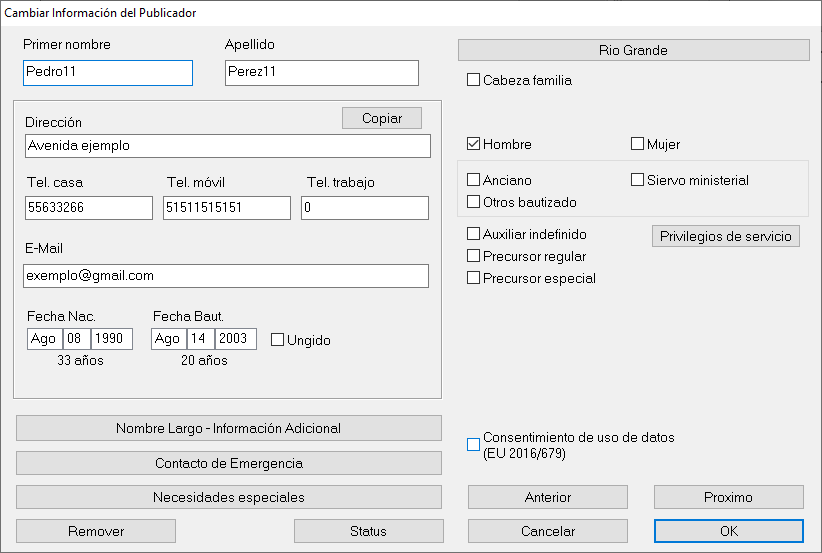Expand Nombre Largo - Información Adicional

pos(228,428)
